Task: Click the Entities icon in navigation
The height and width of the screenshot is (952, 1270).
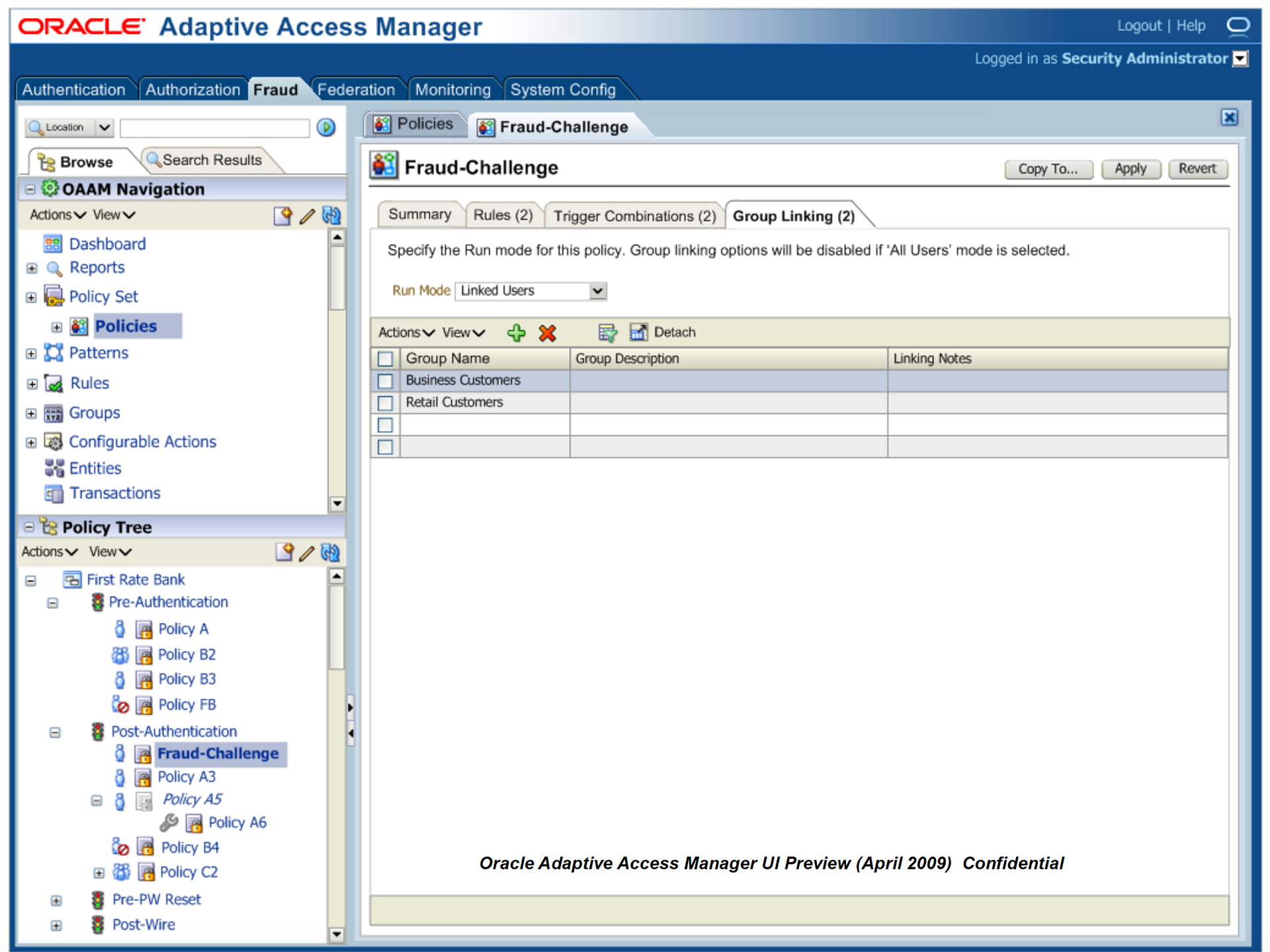Action: (54, 468)
